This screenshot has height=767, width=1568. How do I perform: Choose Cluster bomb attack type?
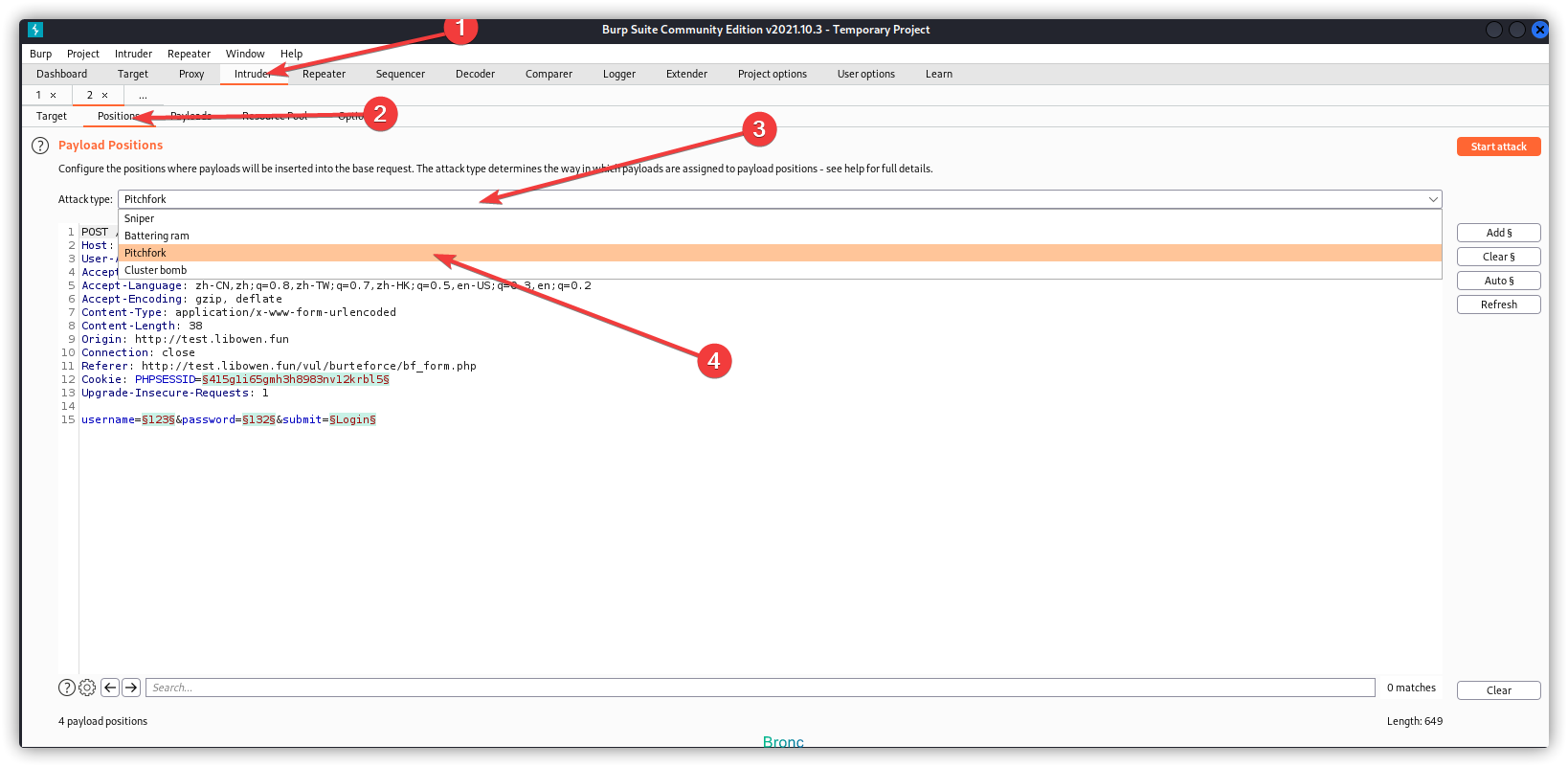(x=780, y=270)
